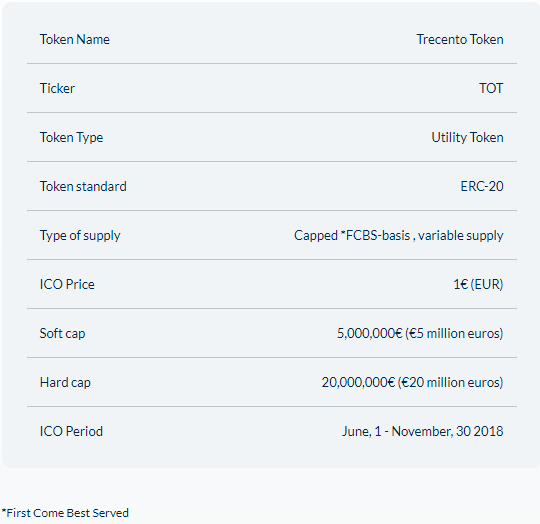
Task: Select the '5,000,000€ (€5 million euros)' value
Action: click(420, 334)
